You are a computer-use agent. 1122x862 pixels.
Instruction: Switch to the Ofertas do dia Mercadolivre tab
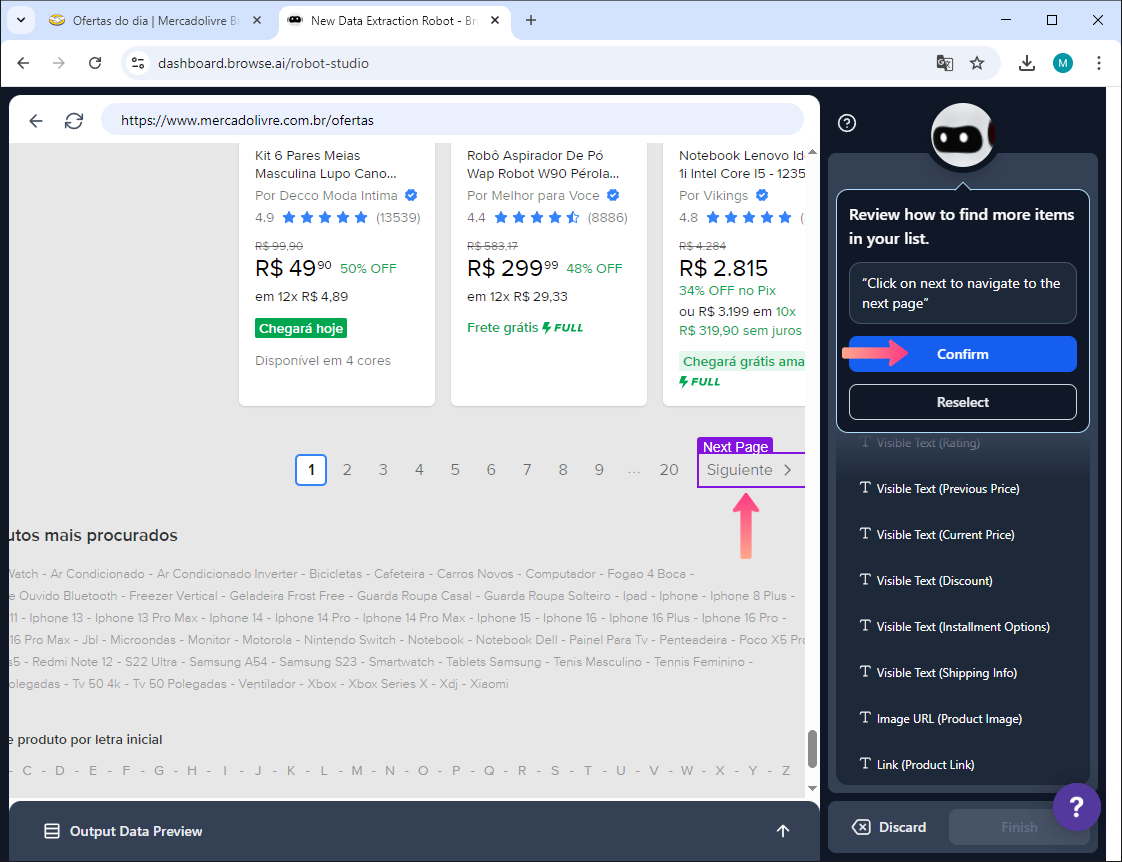pos(155,21)
